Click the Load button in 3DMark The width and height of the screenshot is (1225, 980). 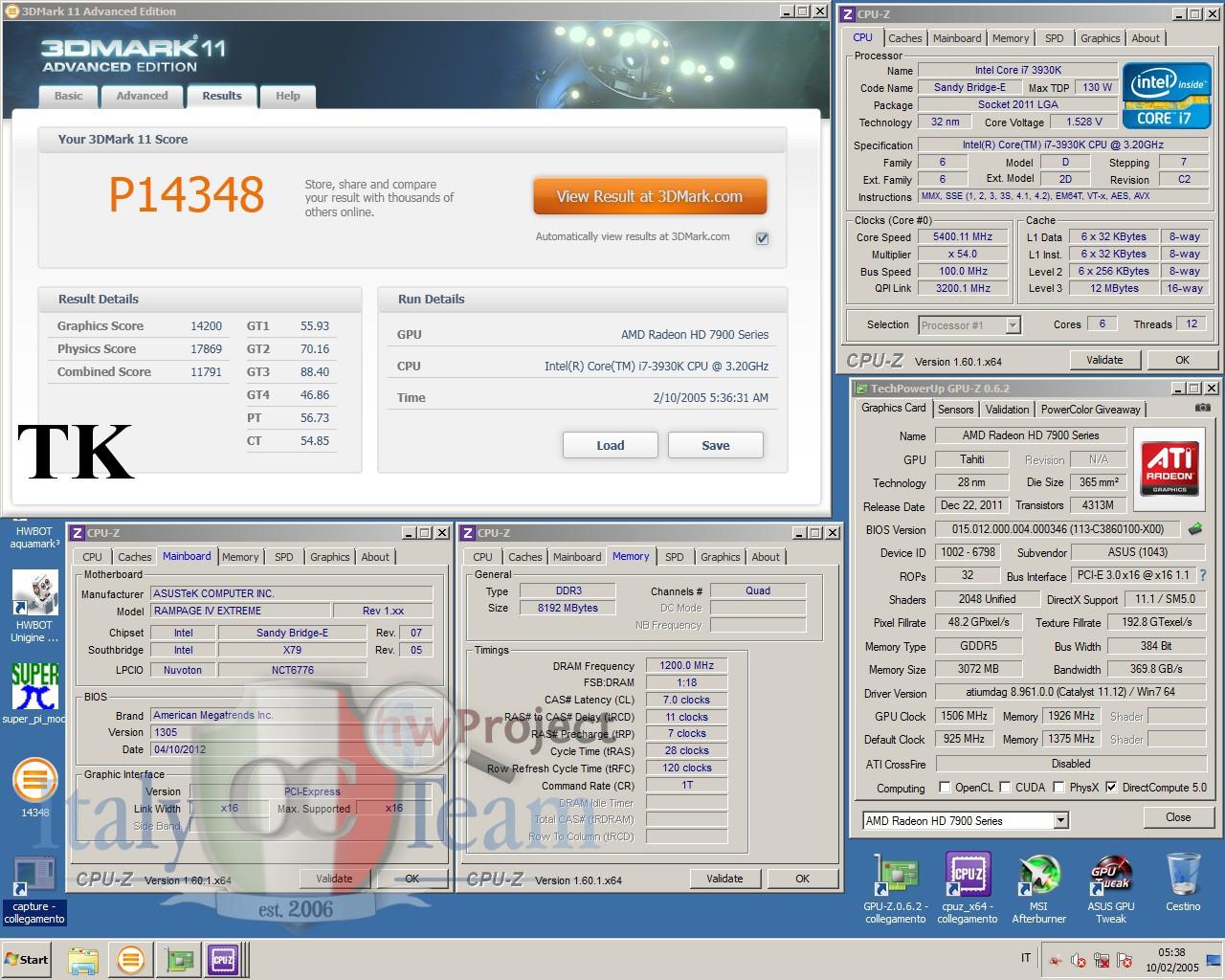point(610,445)
